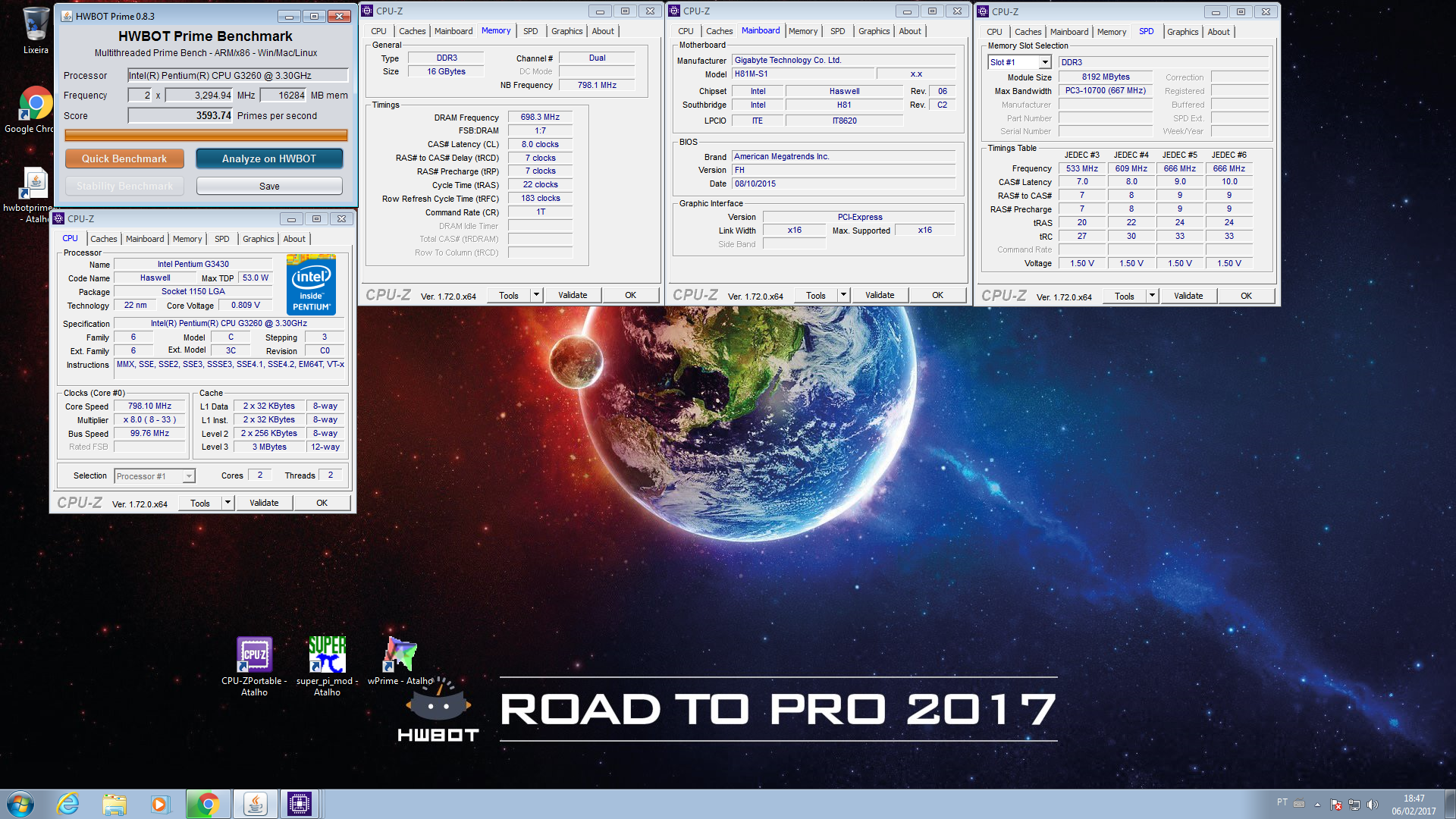Click the CPU-Z Mainboard window title icon

pos(674,11)
